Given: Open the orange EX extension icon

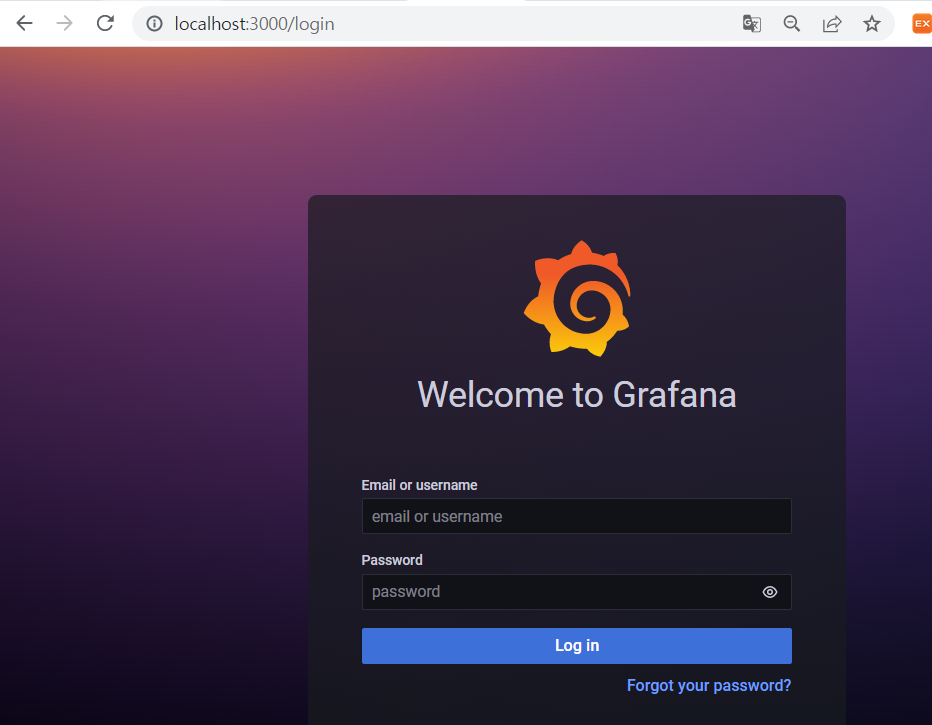Looking at the screenshot, I should (922, 24).
